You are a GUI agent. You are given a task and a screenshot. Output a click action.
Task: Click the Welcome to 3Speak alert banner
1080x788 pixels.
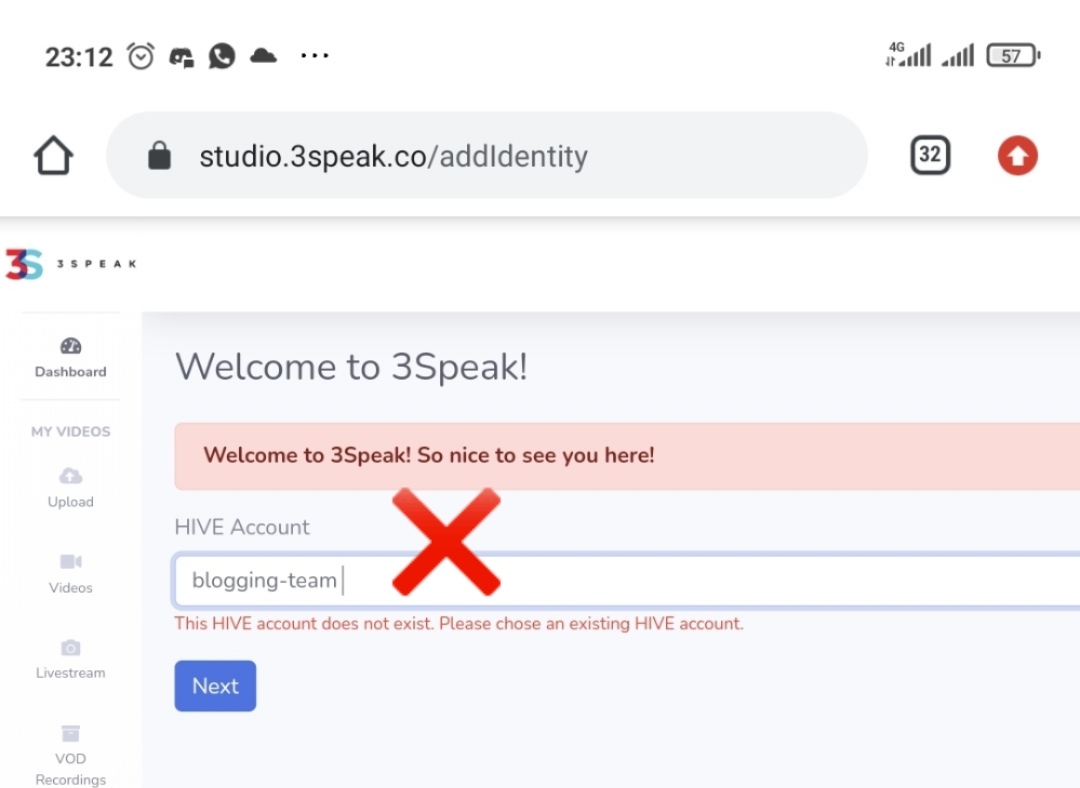(x=627, y=456)
